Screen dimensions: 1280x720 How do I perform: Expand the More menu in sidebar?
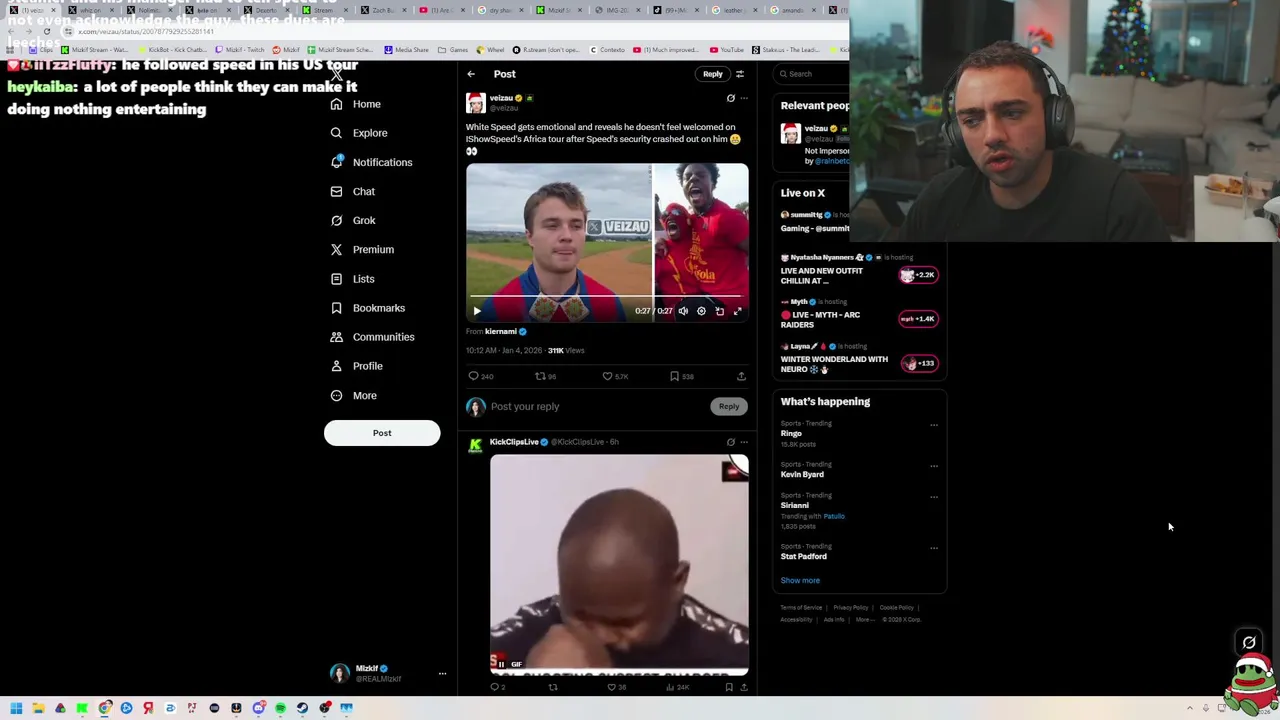pyautogui.click(x=353, y=396)
